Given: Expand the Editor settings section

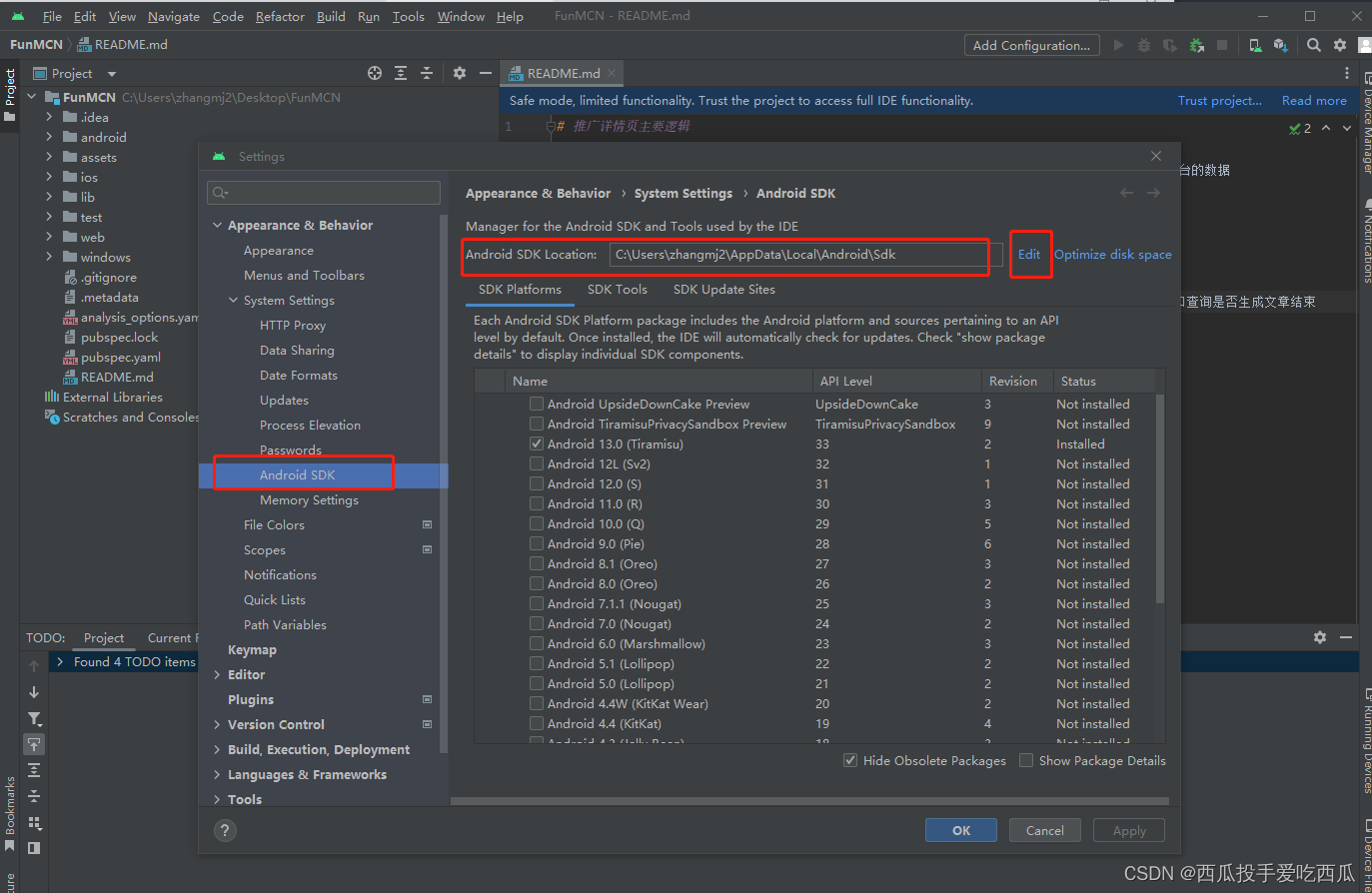Looking at the screenshot, I should [x=218, y=674].
